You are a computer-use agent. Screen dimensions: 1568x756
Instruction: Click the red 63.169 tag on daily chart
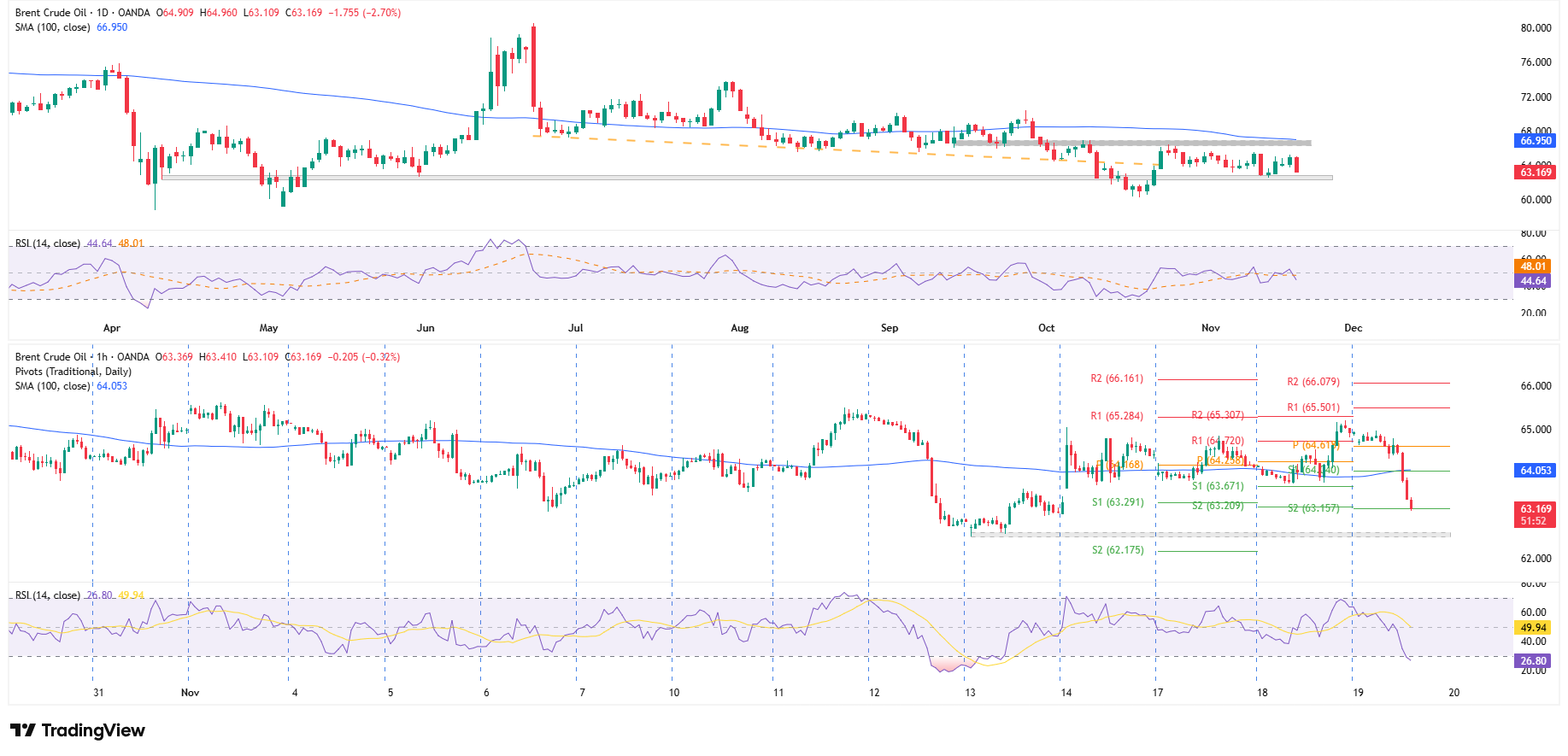point(1535,173)
